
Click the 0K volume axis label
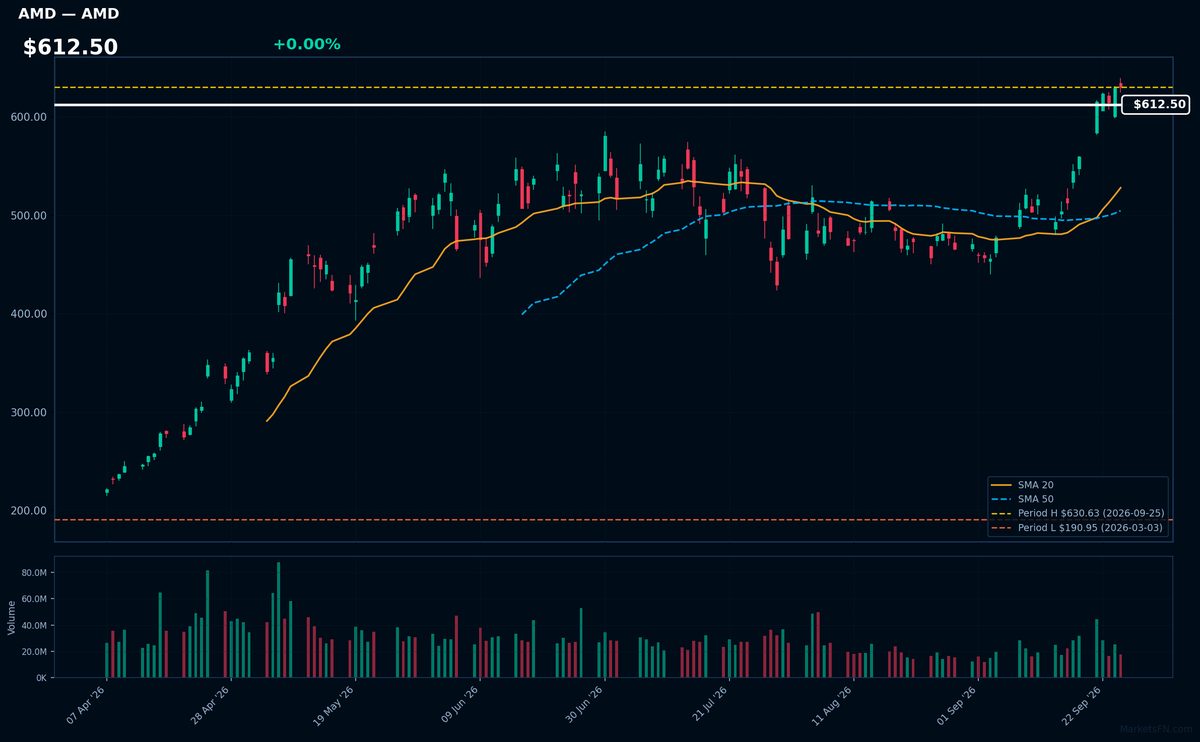(41, 678)
